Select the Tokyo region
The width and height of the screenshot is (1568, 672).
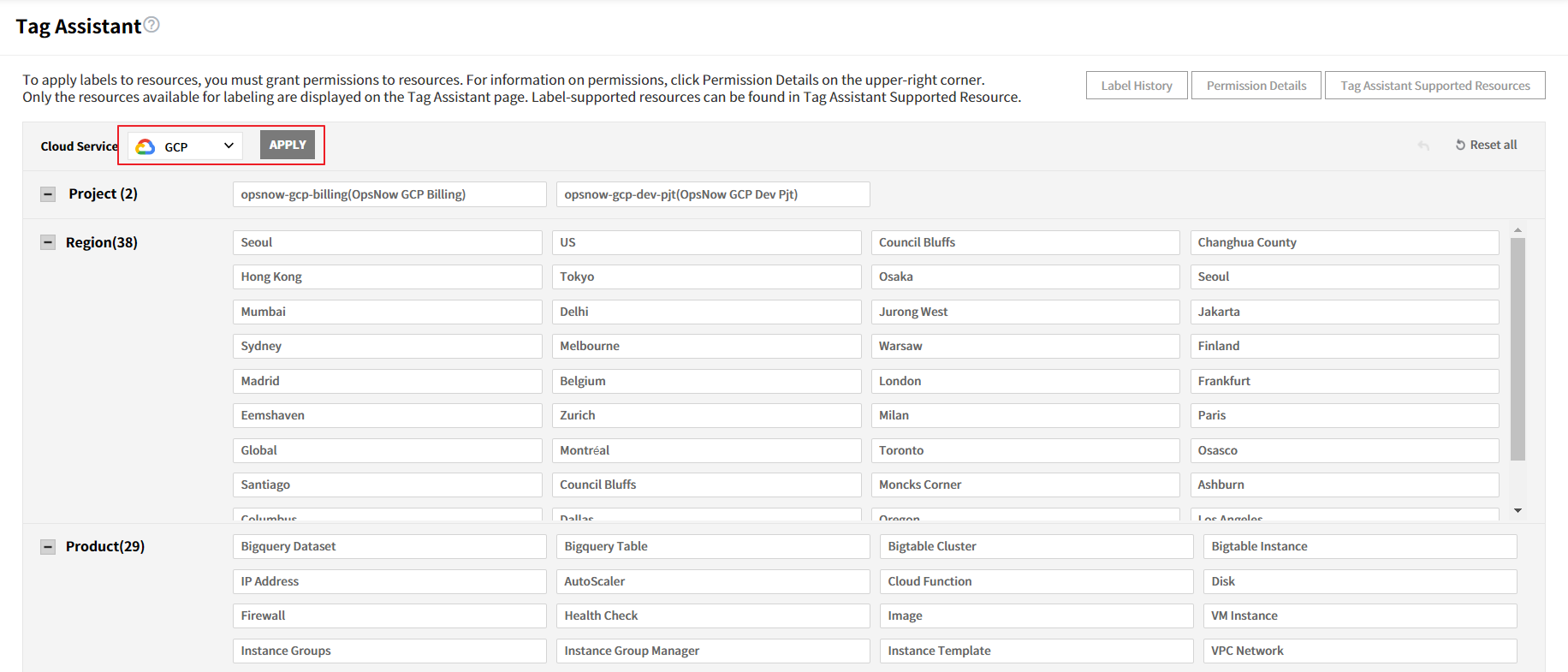tap(705, 277)
